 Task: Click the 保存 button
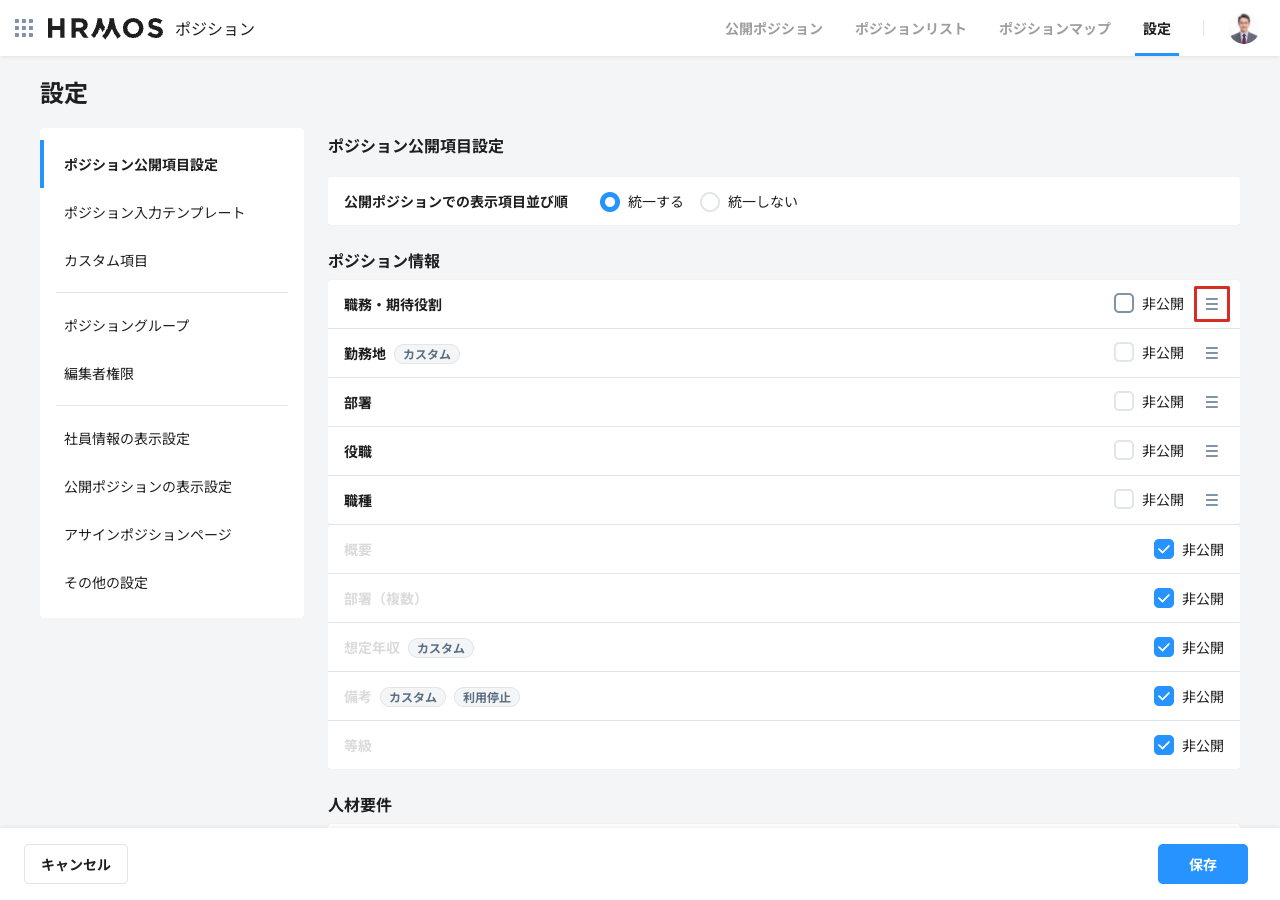pos(1203,864)
